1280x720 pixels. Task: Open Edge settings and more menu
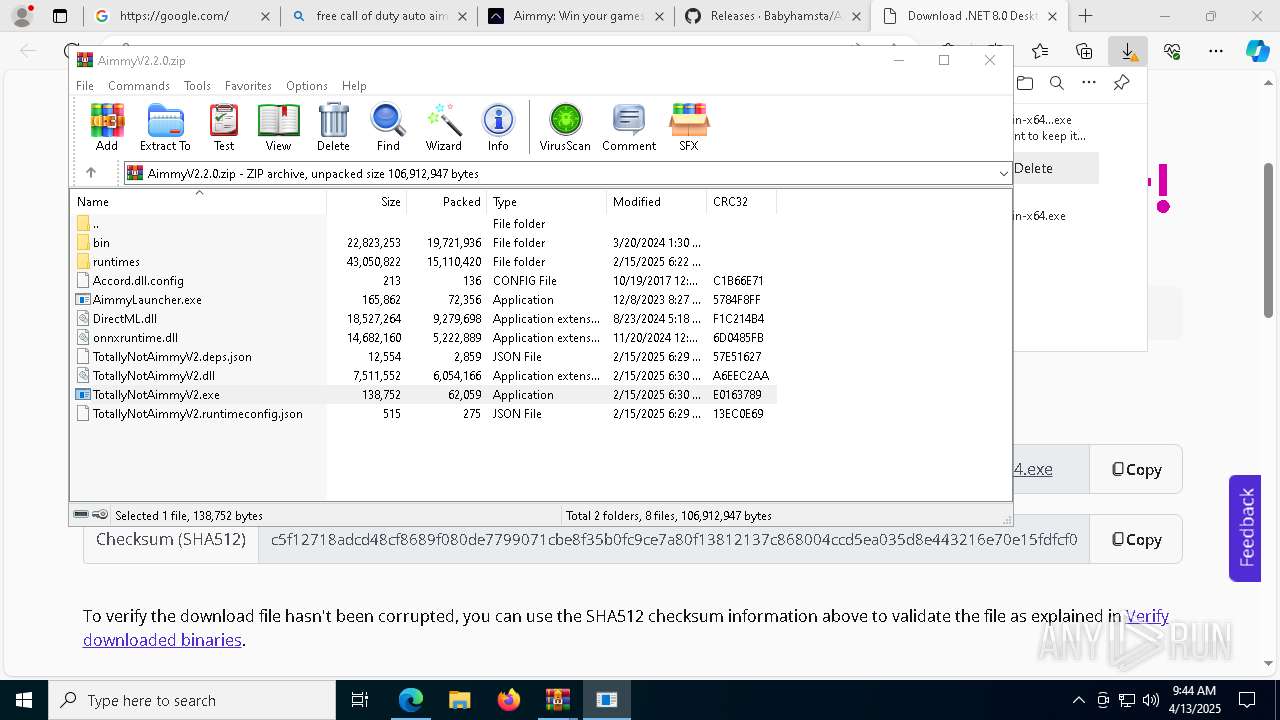tap(1215, 51)
